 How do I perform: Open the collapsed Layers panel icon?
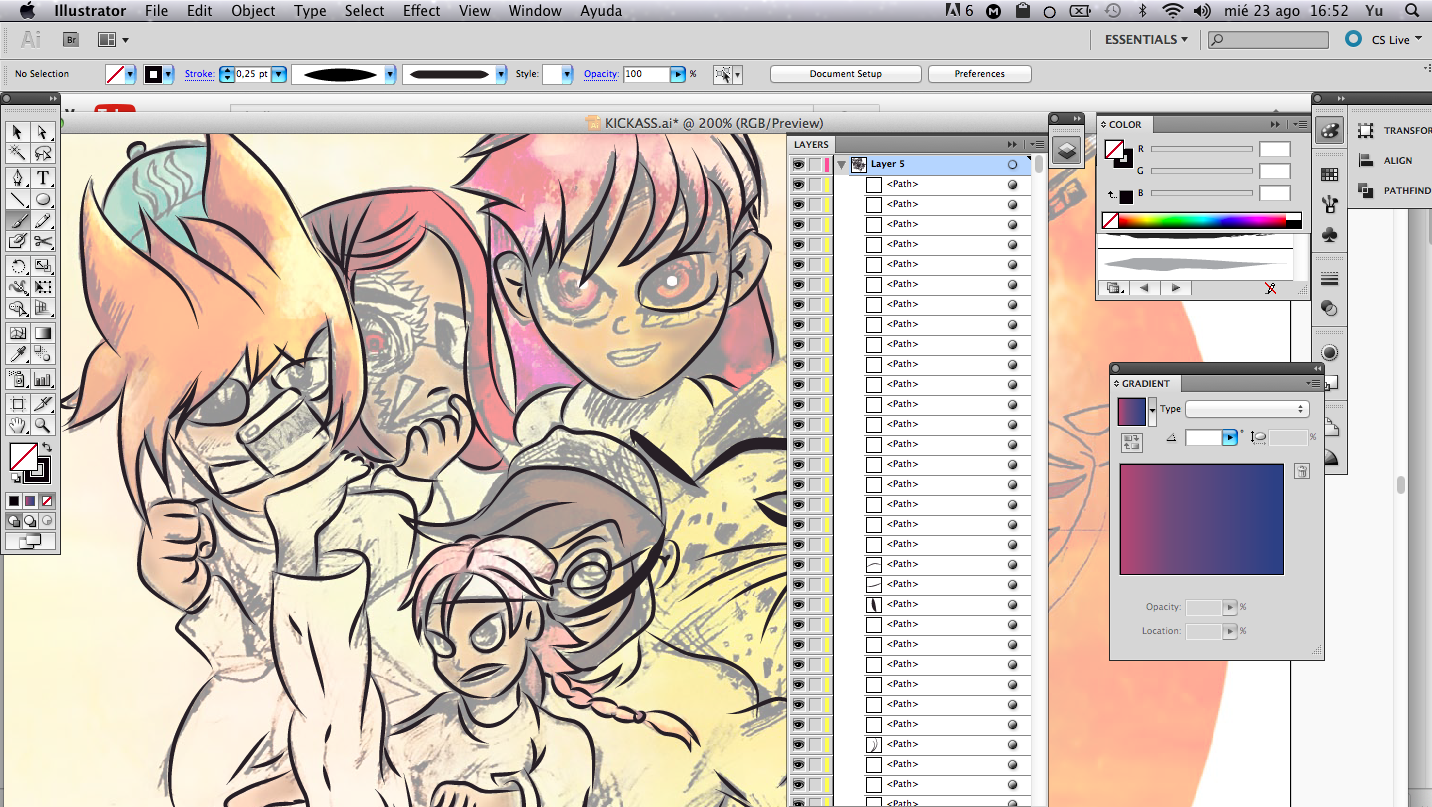point(1066,151)
